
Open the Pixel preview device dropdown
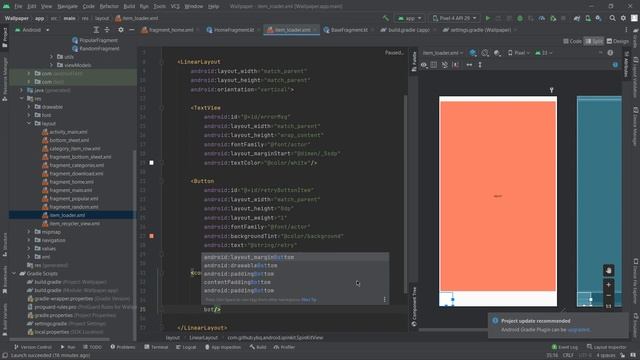tap(519, 53)
